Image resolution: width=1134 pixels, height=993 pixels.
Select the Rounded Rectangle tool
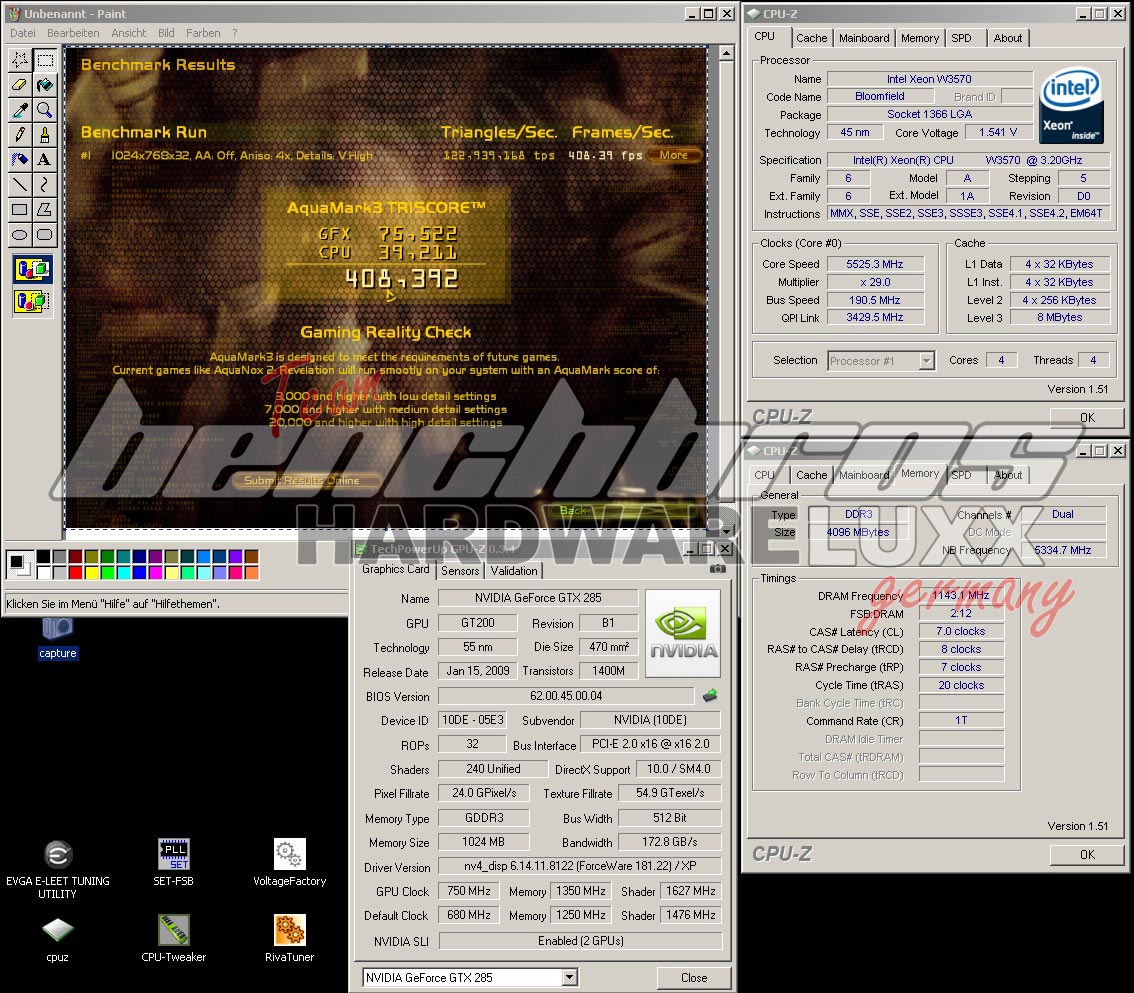coord(45,235)
